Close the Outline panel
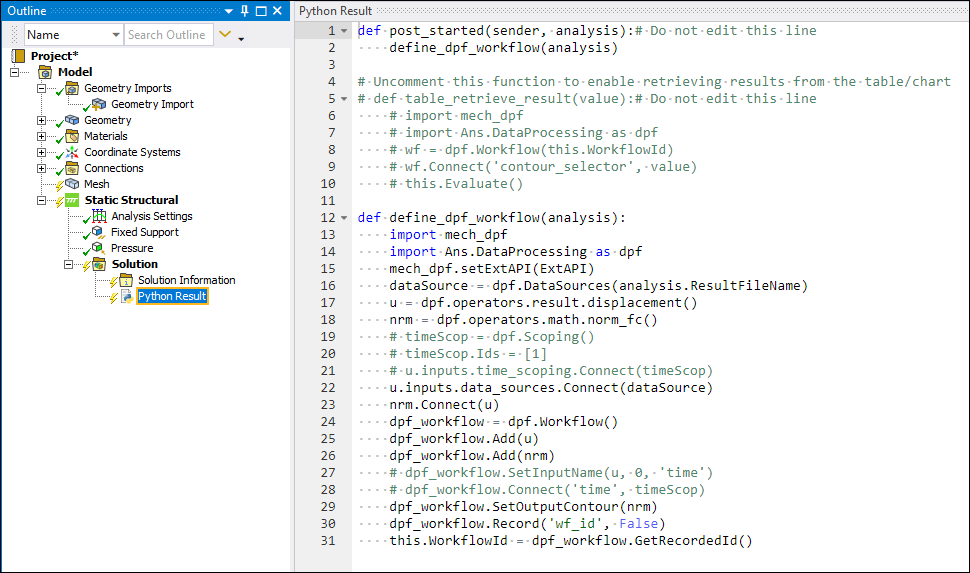The height and width of the screenshot is (573, 970). click(277, 11)
